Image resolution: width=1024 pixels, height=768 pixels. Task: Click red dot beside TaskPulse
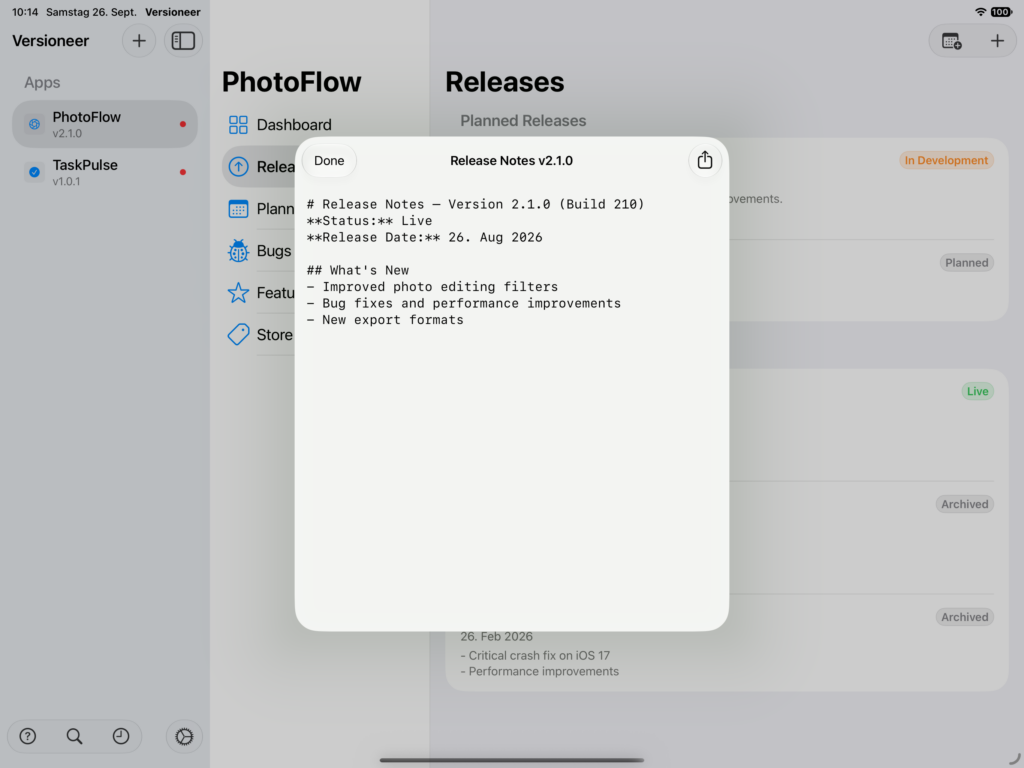(183, 172)
